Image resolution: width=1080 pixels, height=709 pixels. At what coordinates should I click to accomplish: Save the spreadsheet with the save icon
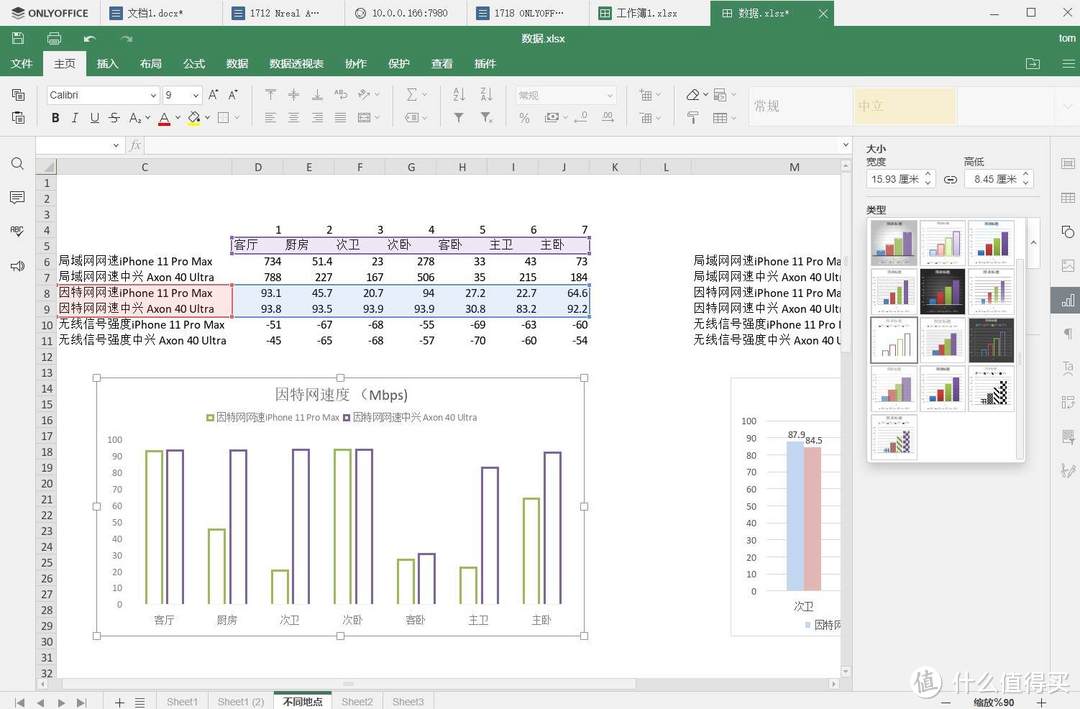point(19,39)
